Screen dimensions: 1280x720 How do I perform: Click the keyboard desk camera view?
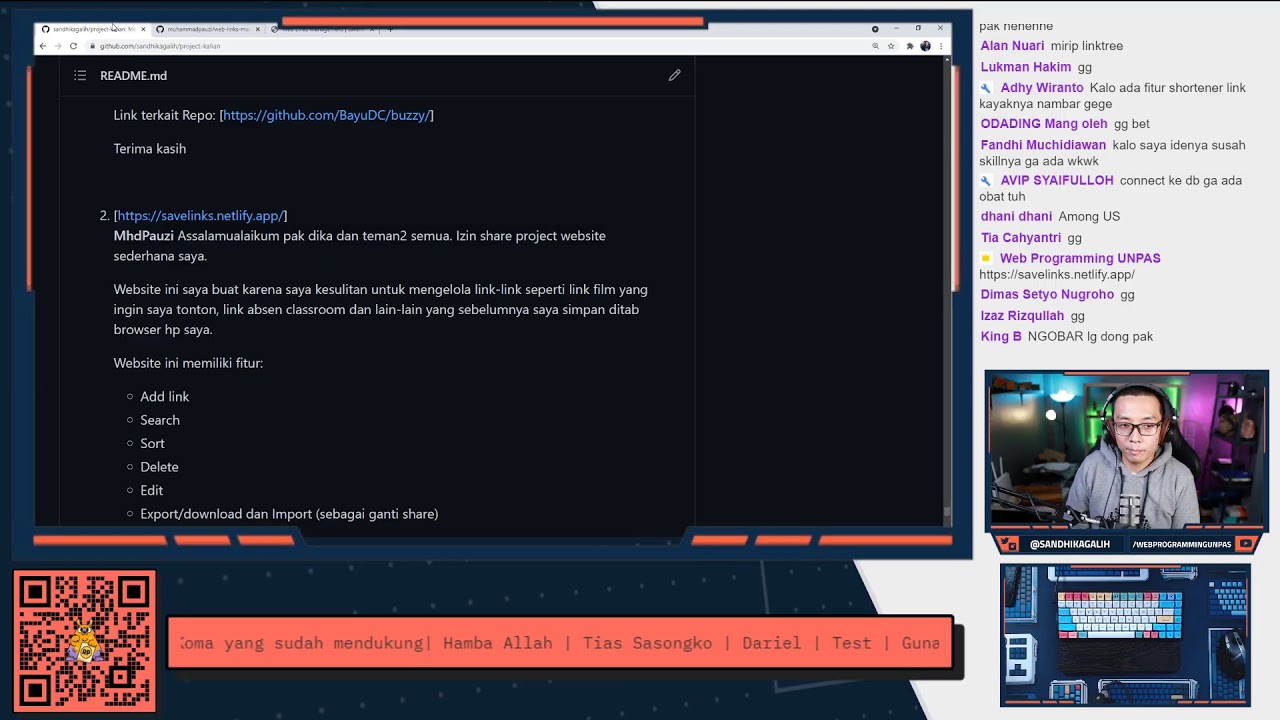click(1125, 635)
